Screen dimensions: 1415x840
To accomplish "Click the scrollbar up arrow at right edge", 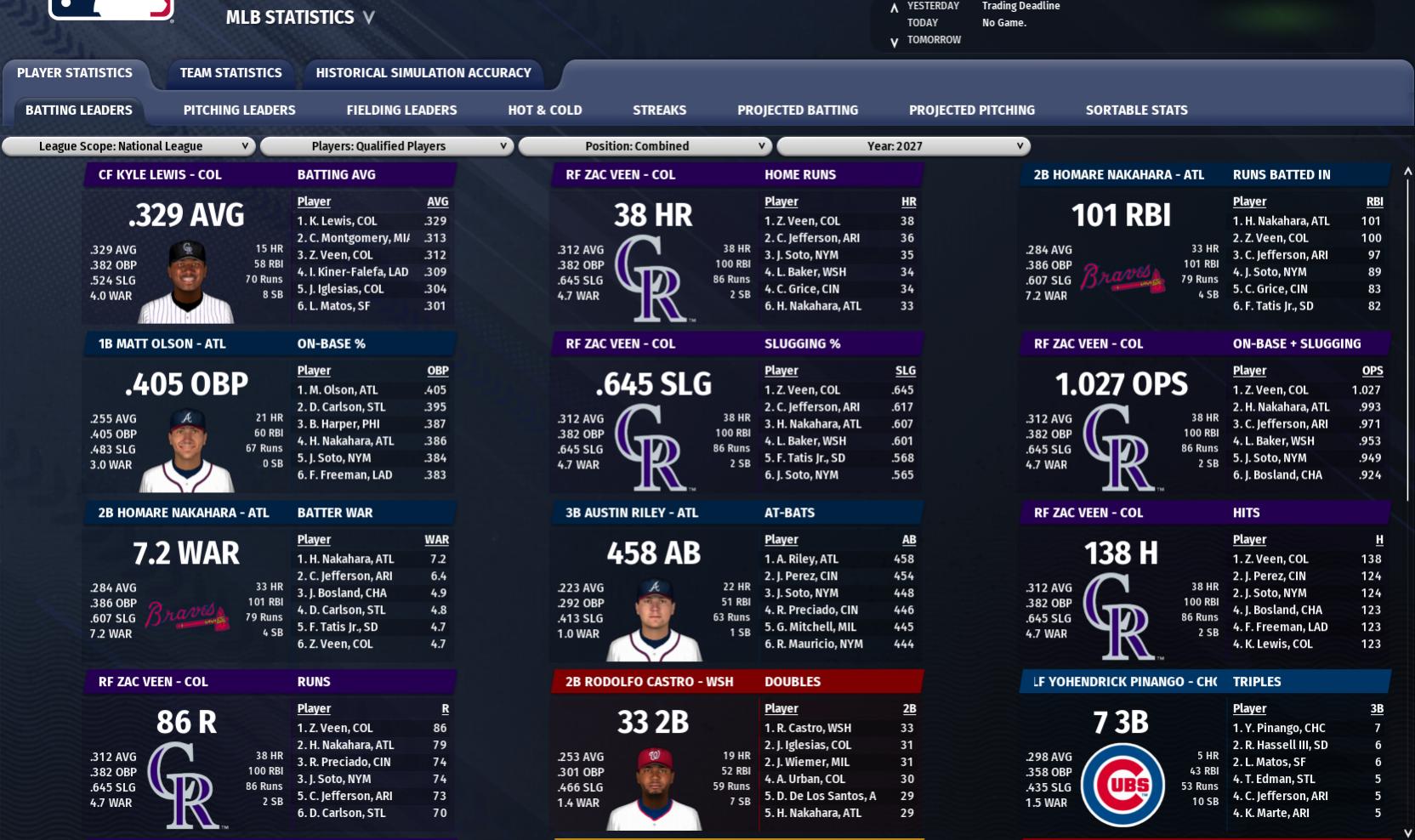I will [x=1406, y=173].
